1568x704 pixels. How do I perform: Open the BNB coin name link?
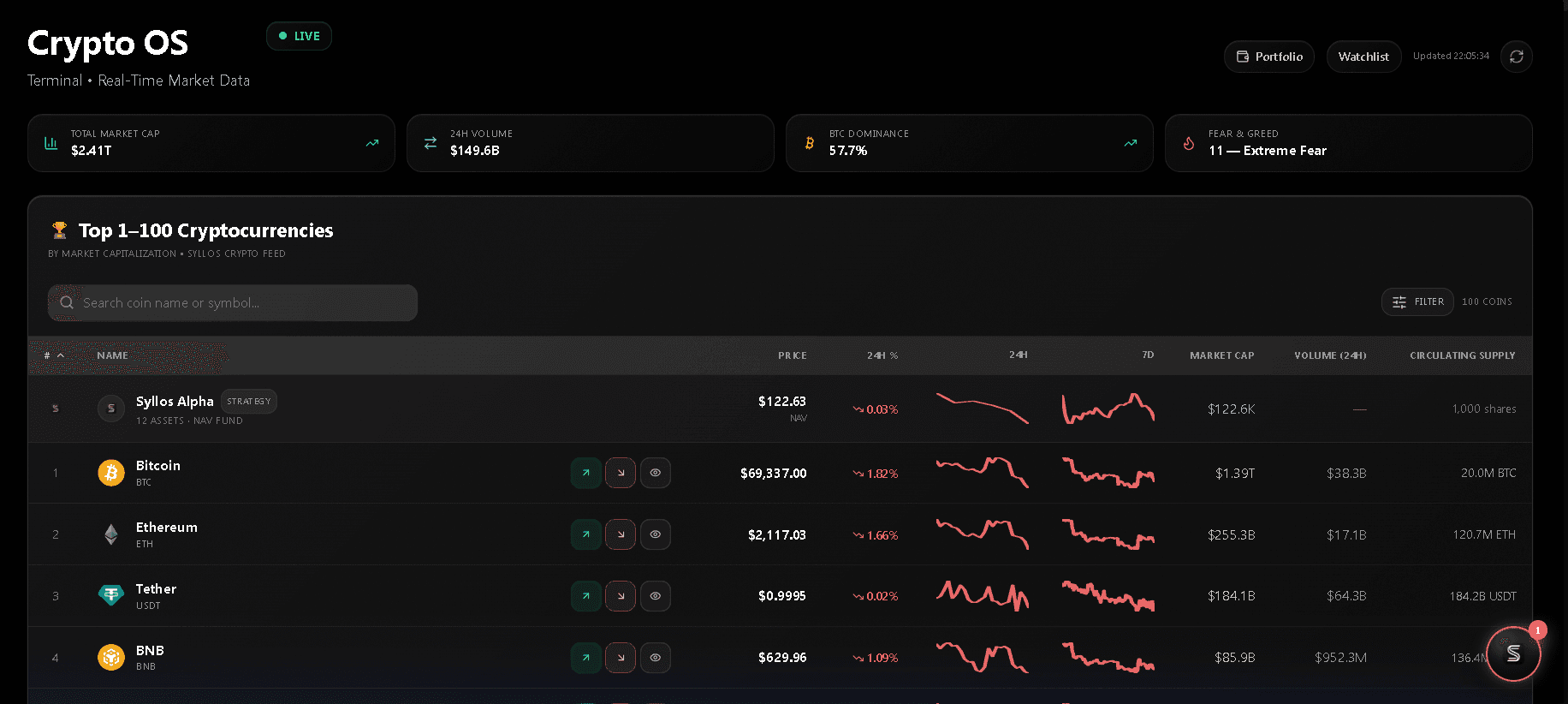click(x=150, y=650)
